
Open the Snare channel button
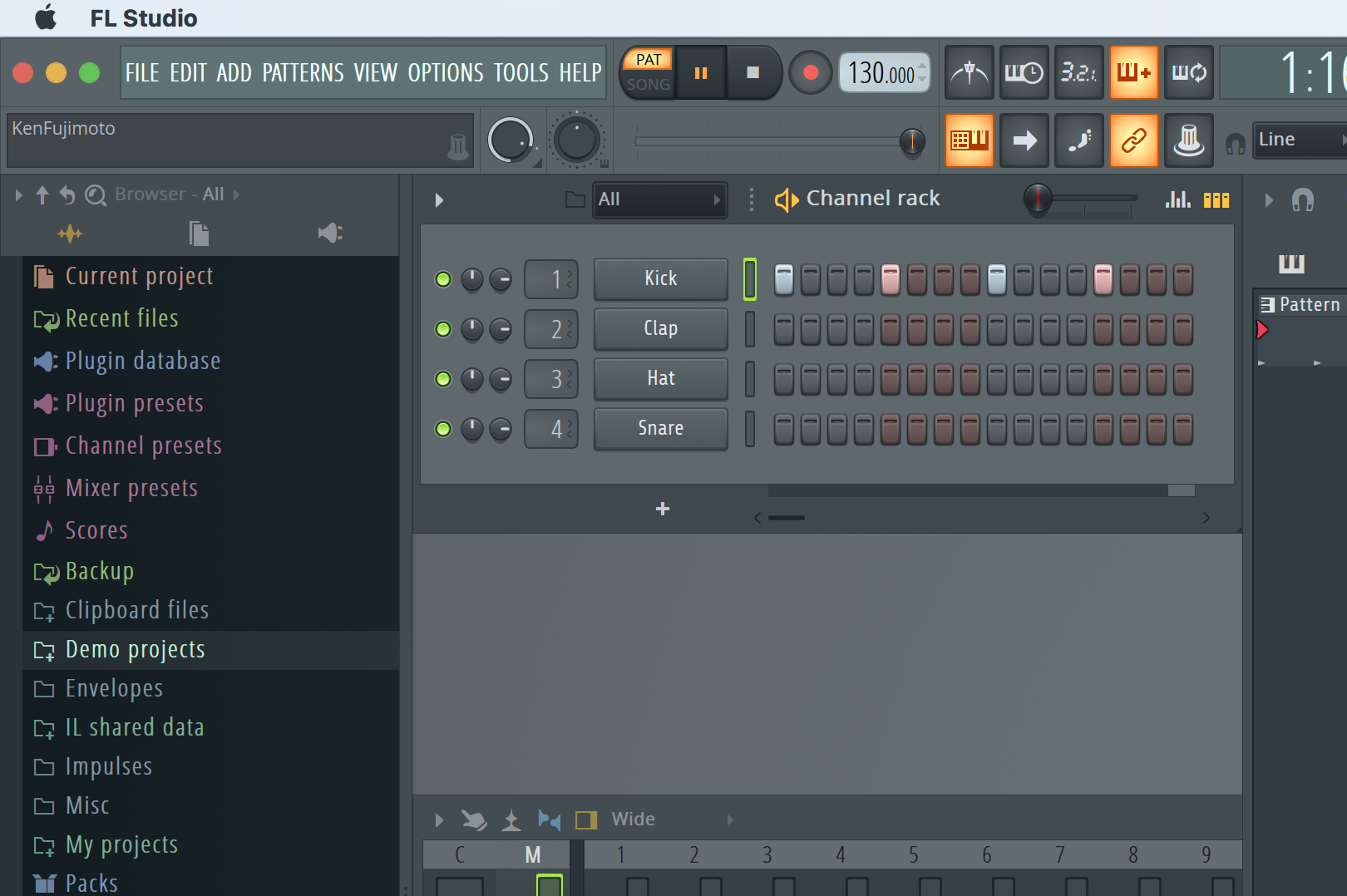(x=661, y=429)
